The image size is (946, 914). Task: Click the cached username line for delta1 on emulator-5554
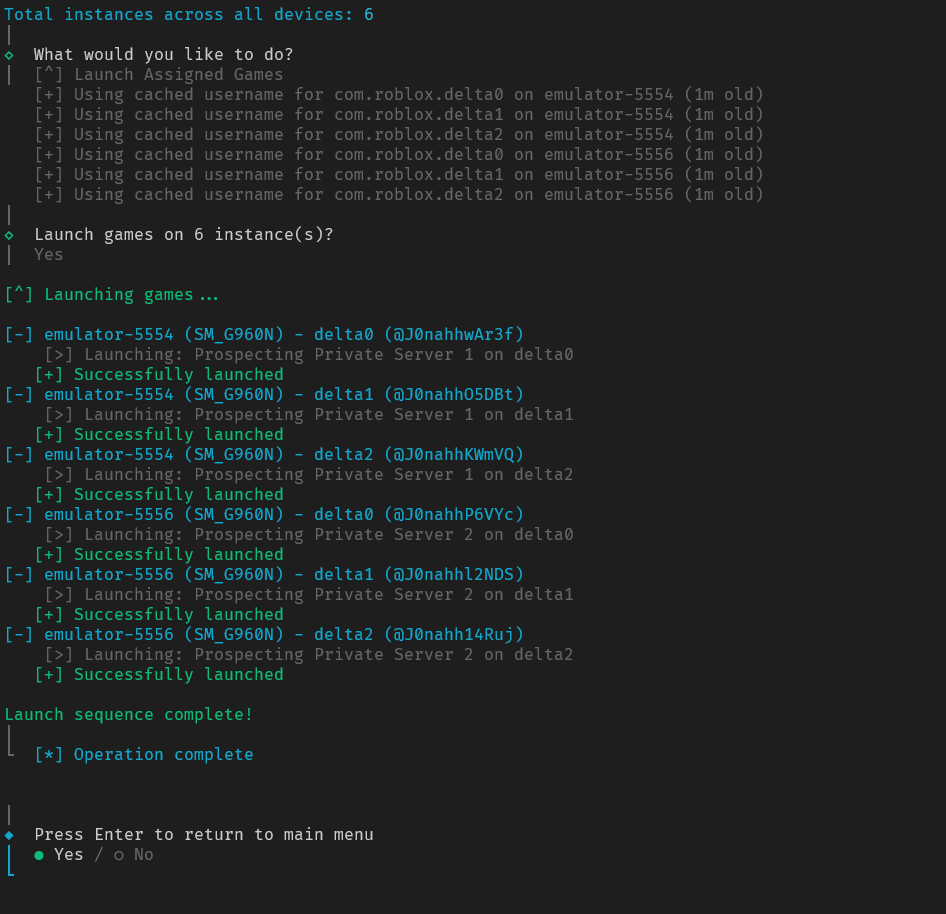click(399, 114)
